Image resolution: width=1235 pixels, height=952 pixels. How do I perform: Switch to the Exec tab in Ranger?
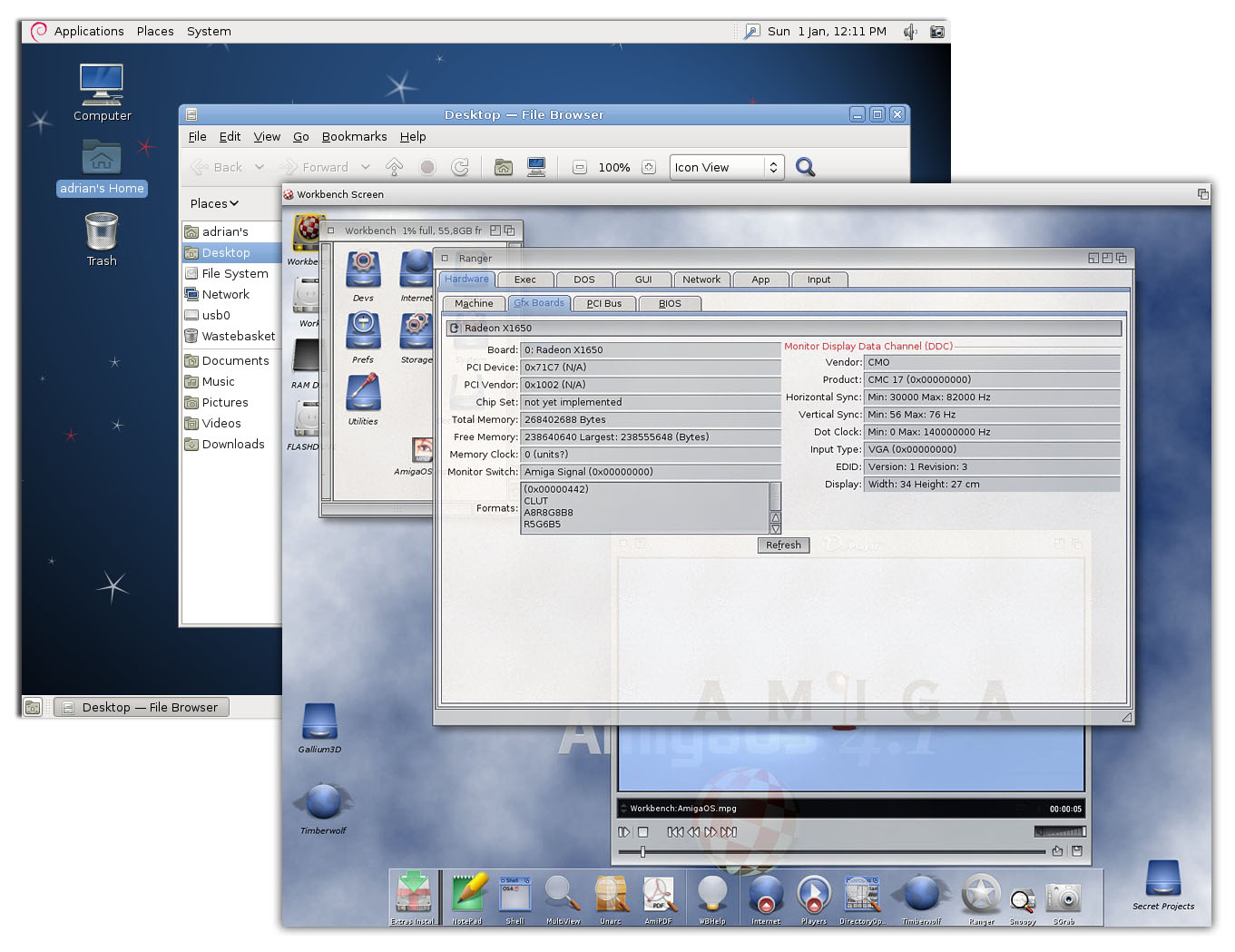[524, 280]
